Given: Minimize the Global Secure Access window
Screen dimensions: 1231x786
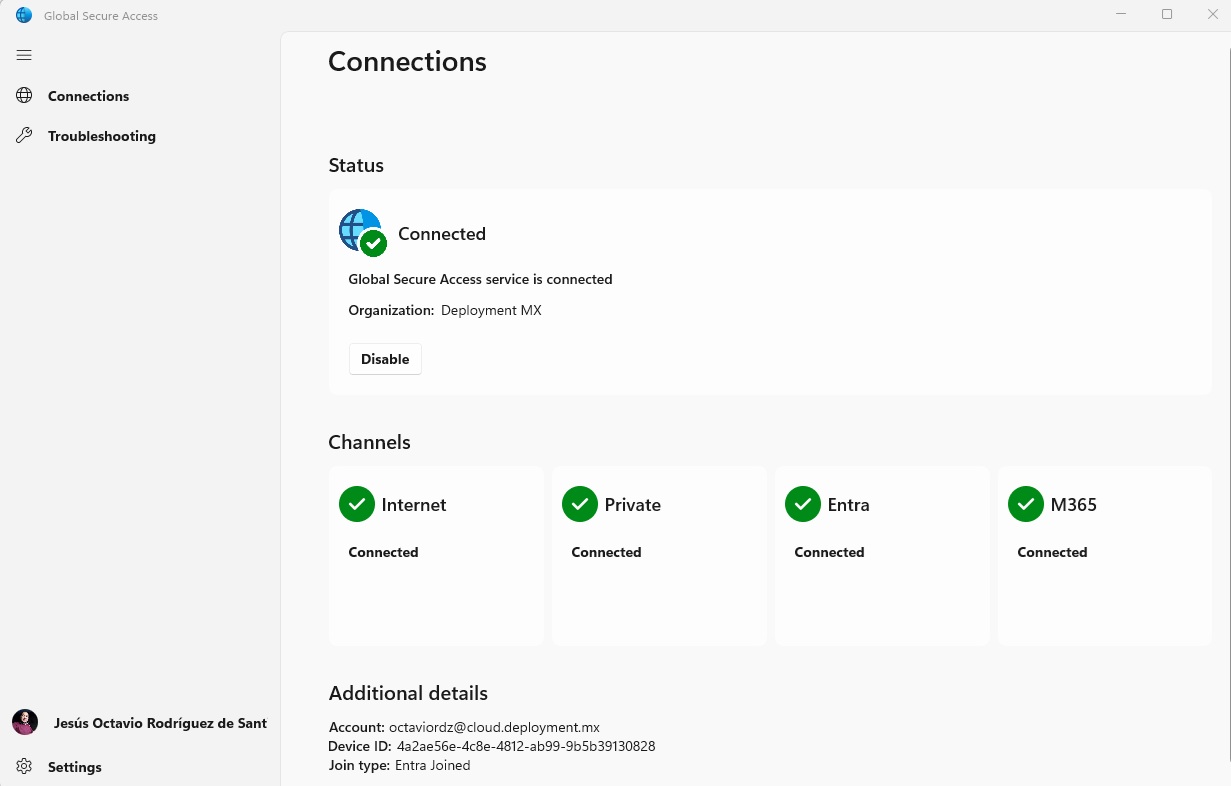Looking at the screenshot, I should click(x=1121, y=14).
